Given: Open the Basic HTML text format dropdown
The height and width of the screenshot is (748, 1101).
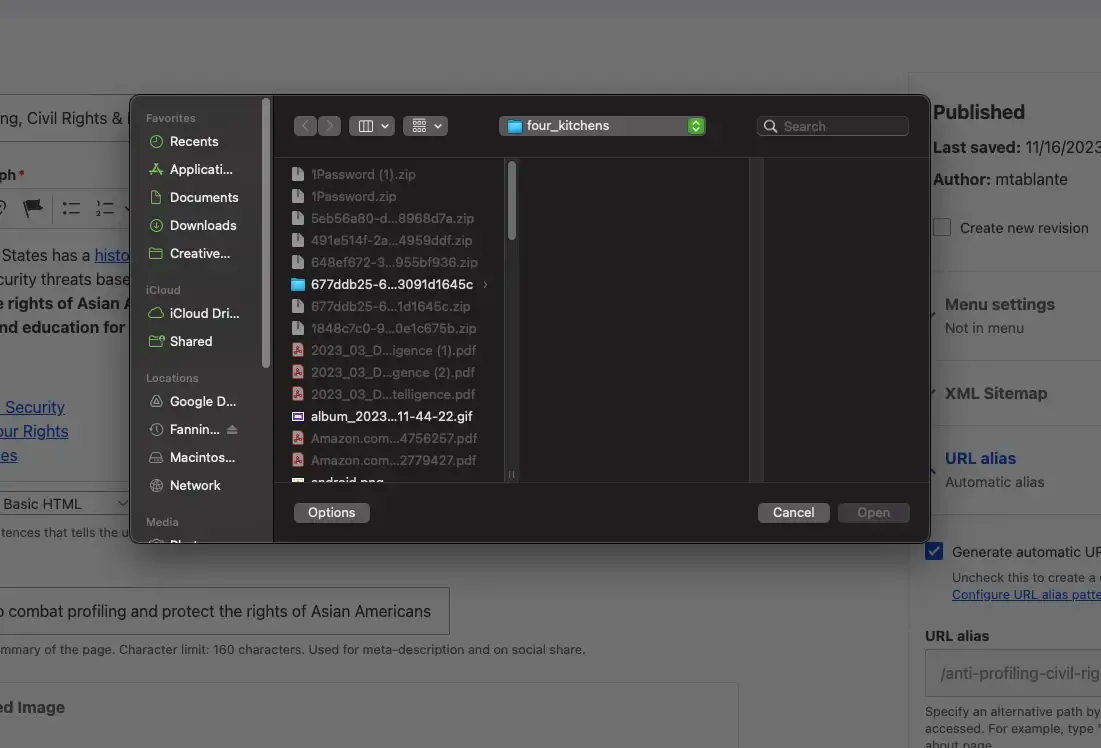Looking at the screenshot, I should click(x=60, y=503).
